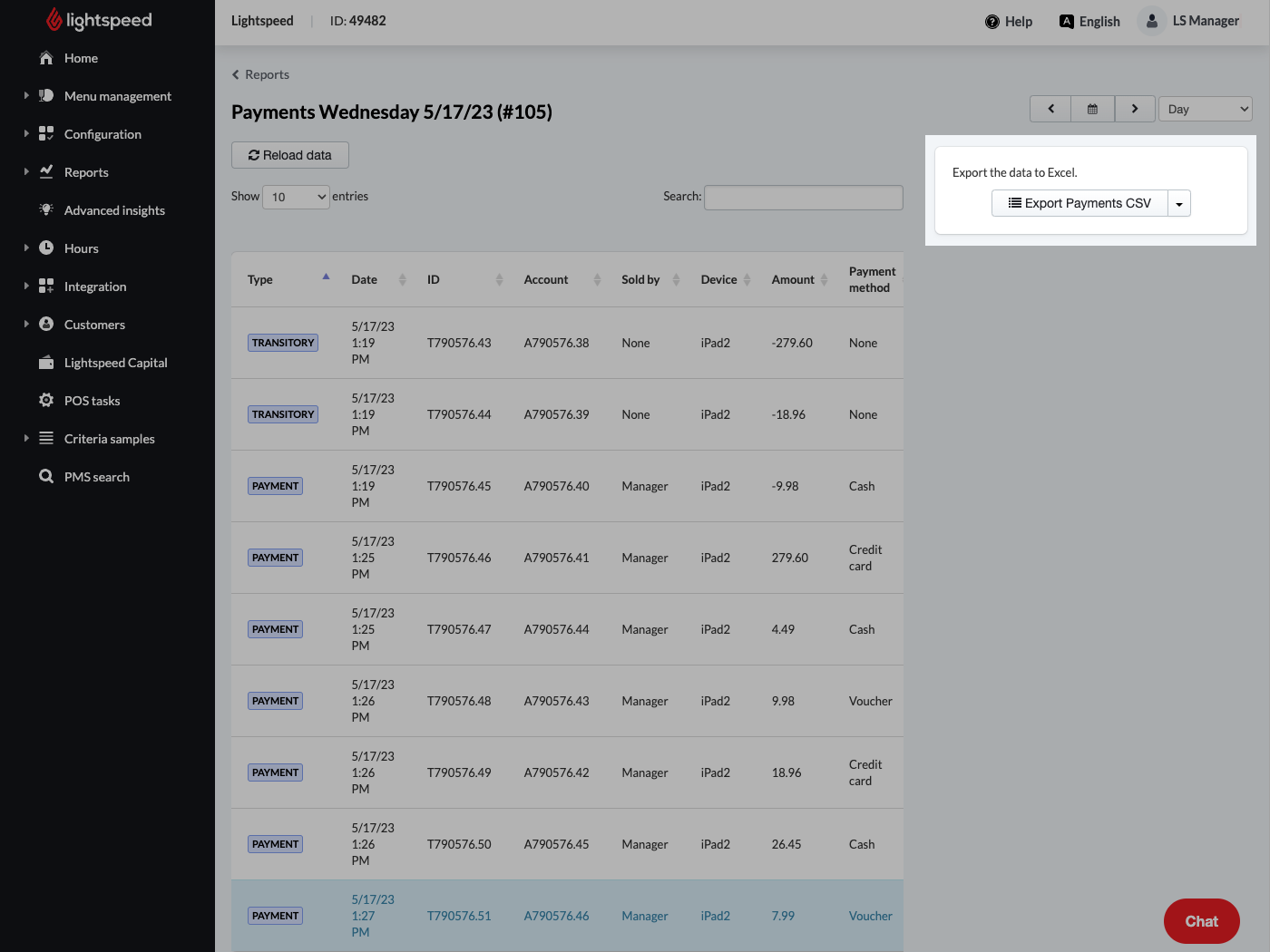Viewport: 1270px width, 952px height.
Task: Click the Advanced insights lightbulb icon
Action: (46, 209)
